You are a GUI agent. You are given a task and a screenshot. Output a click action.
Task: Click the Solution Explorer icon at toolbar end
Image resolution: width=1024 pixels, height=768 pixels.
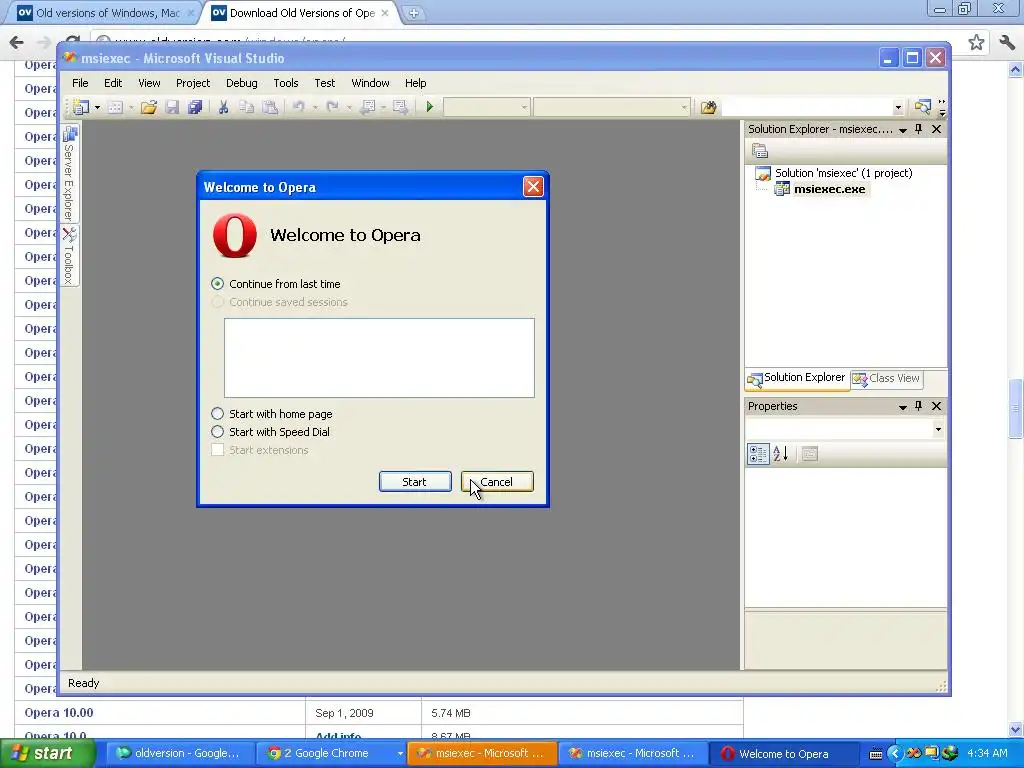(x=922, y=107)
